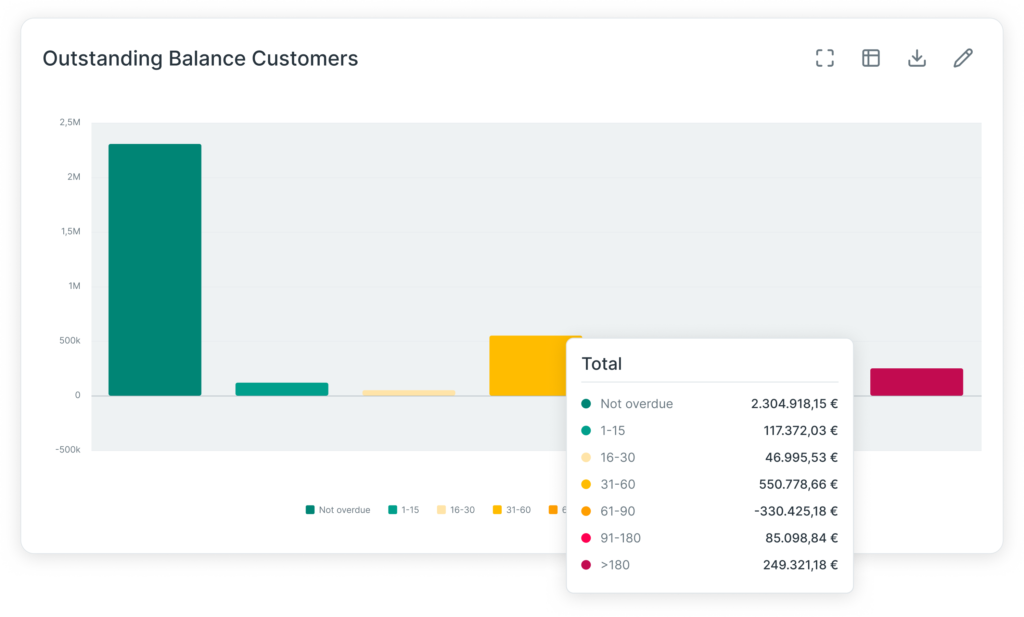Screen dimensions: 1024x617
Task: Click the 249.321,18 € value
Action: 800,565
